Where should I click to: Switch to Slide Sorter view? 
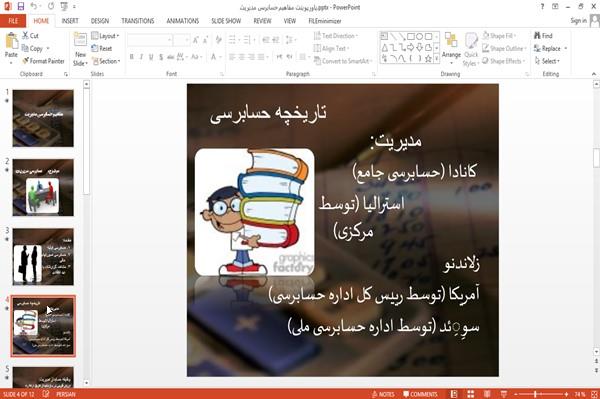tap(471, 394)
